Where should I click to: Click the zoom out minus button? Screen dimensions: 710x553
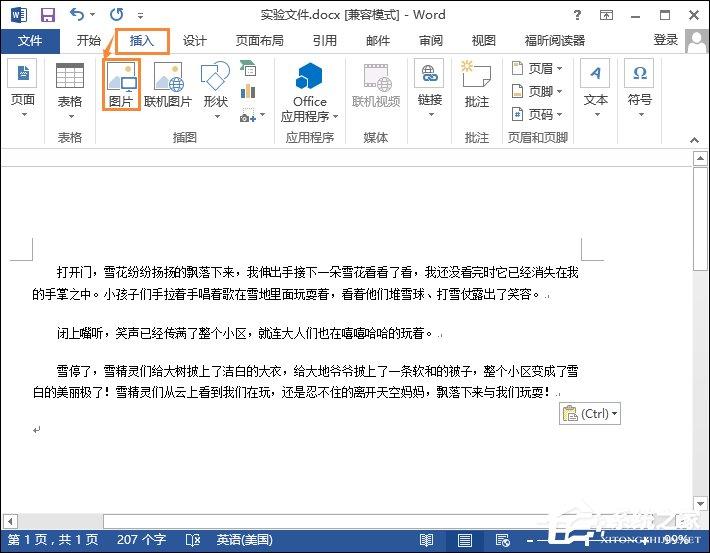tap(530, 540)
